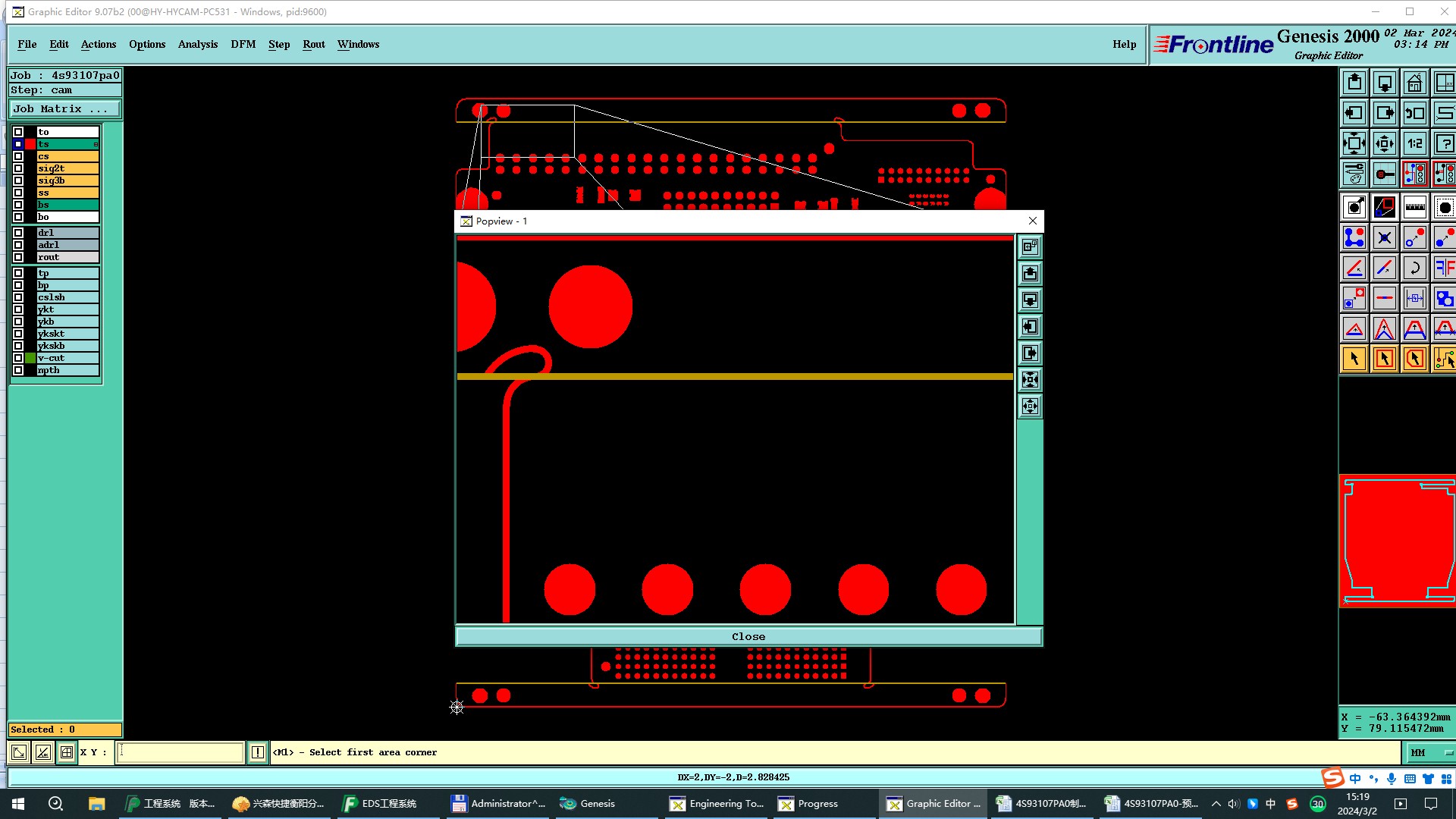Open the DFM menu
The height and width of the screenshot is (819, 1456).
click(x=243, y=44)
